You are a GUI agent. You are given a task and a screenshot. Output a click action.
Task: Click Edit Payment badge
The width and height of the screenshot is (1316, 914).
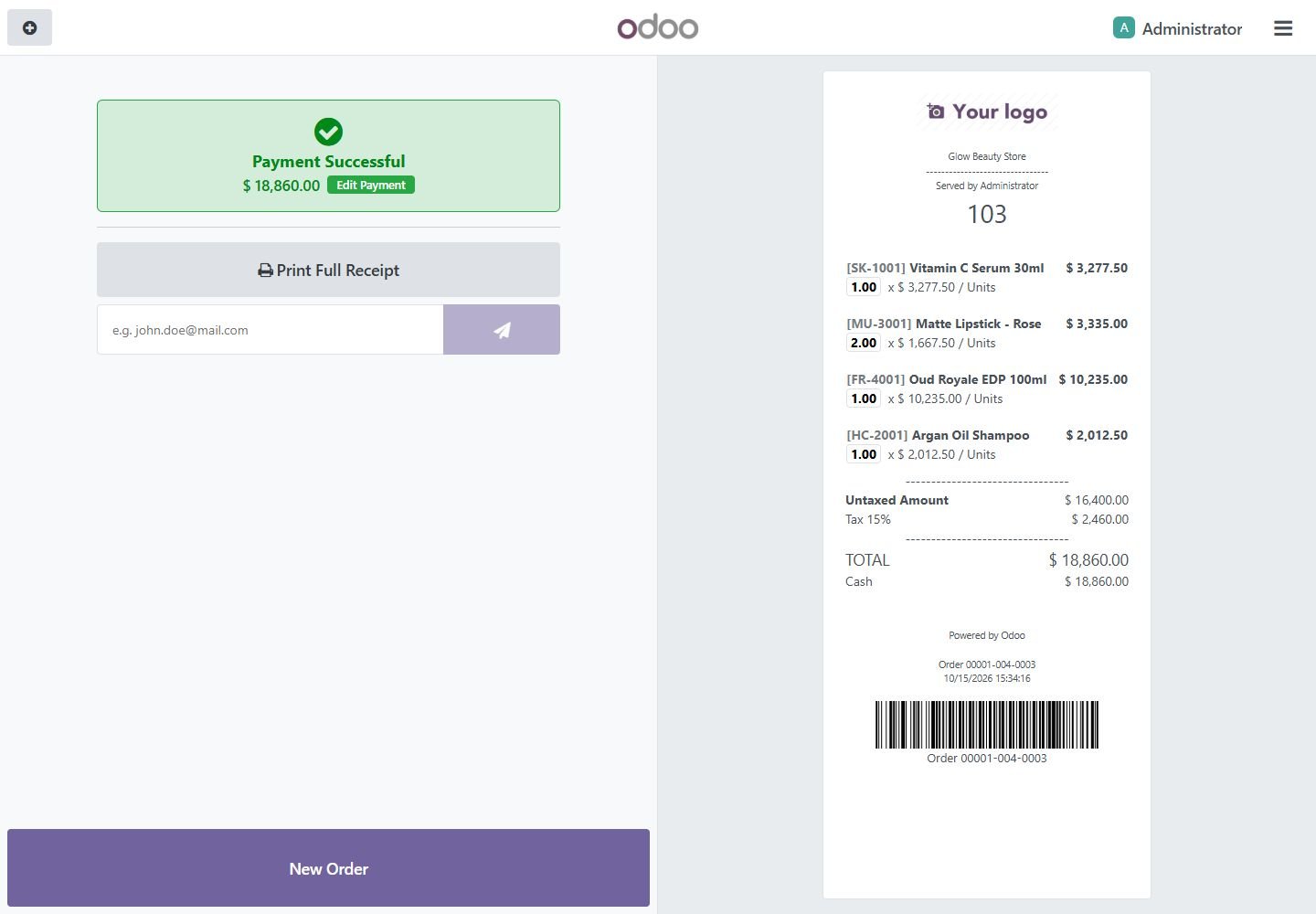click(371, 185)
